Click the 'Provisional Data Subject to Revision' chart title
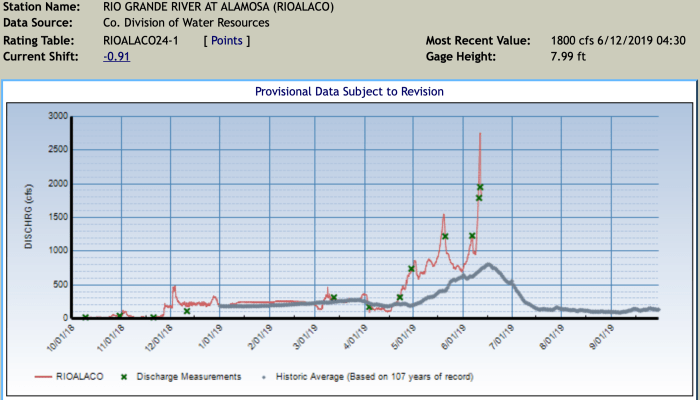The width and height of the screenshot is (700, 400). tap(349, 92)
